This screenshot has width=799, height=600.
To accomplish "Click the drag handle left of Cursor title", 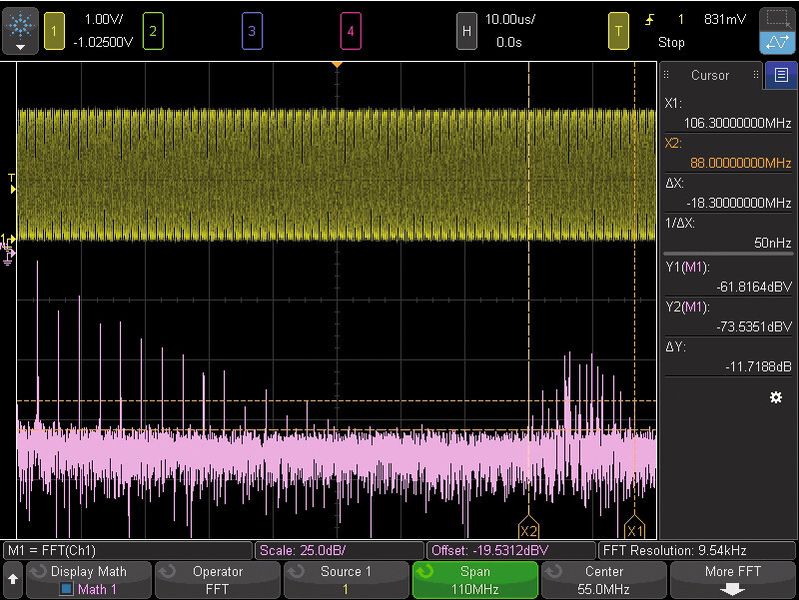I will [x=666, y=75].
